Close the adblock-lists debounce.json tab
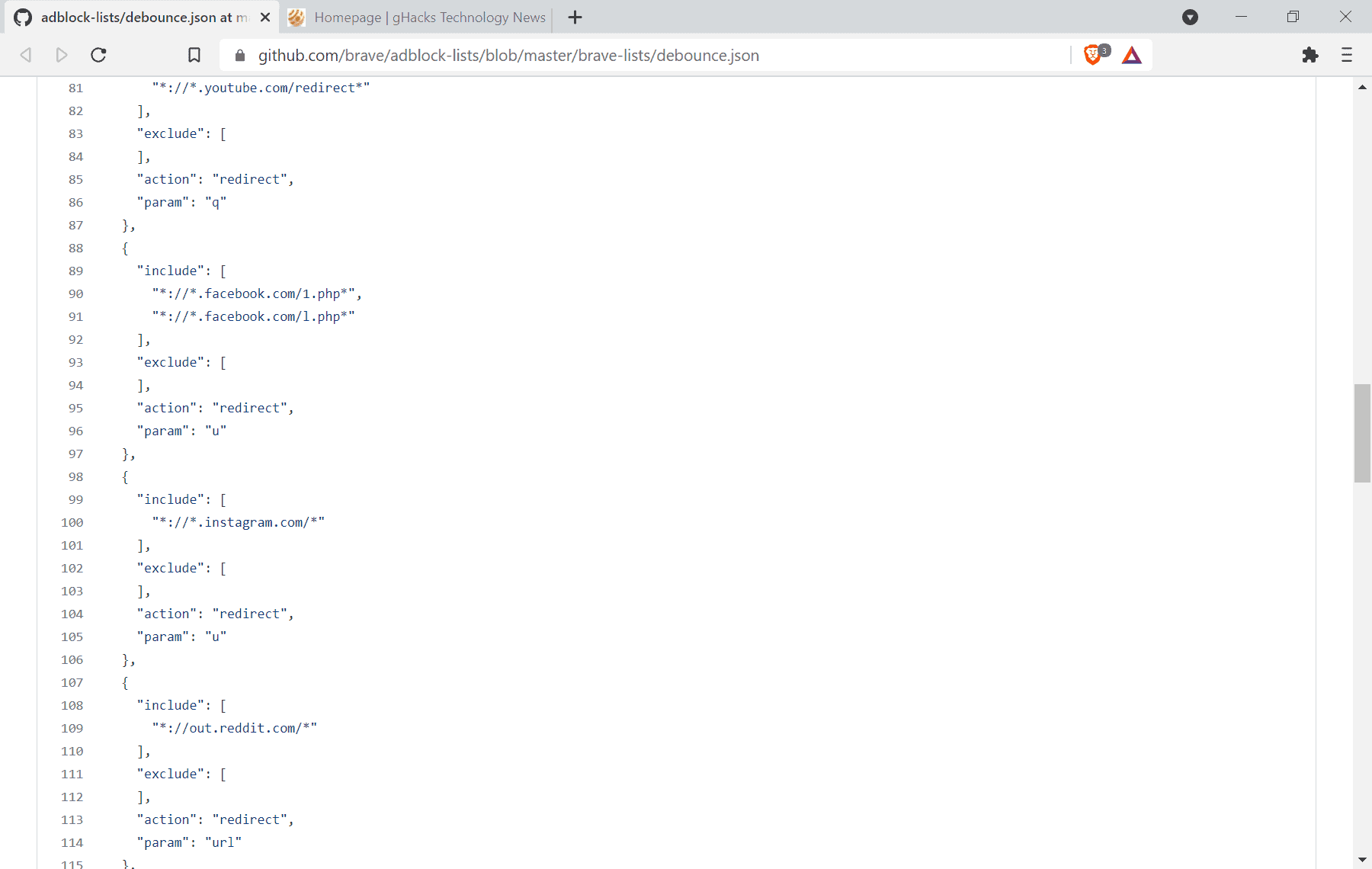 pyautogui.click(x=265, y=17)
